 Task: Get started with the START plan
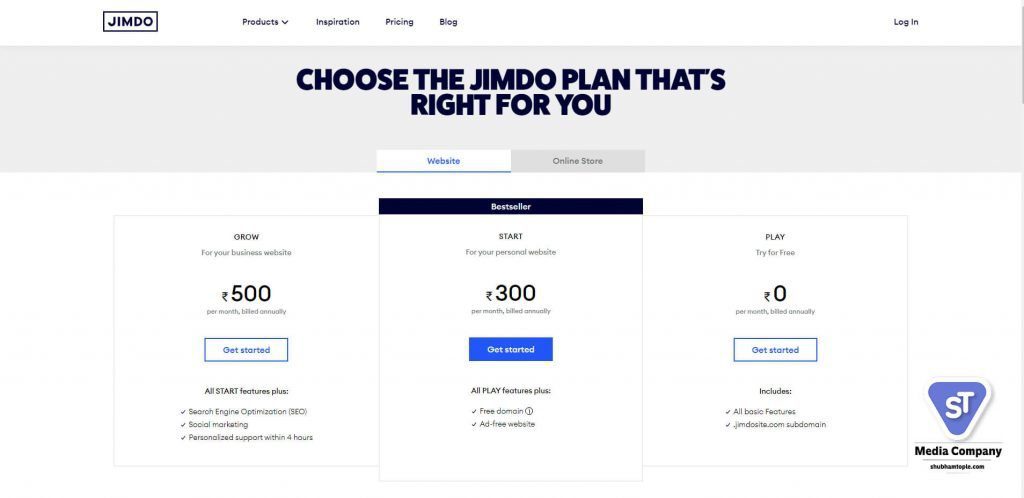[511, 349]
